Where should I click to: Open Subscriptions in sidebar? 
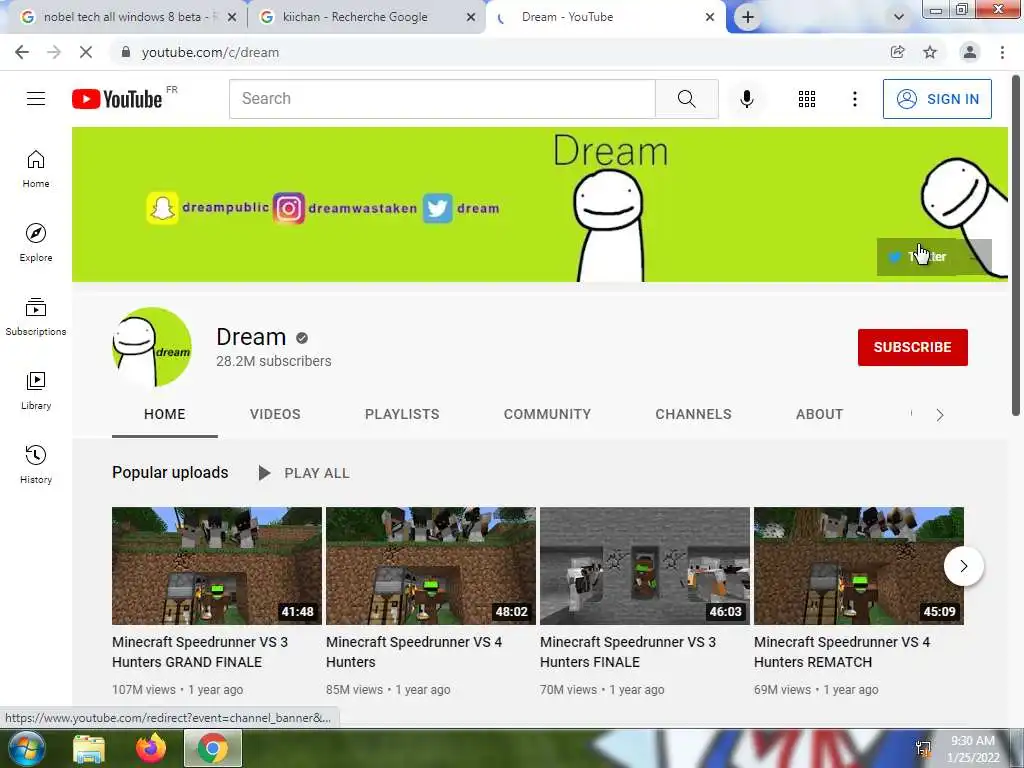(x=36, y=316)
